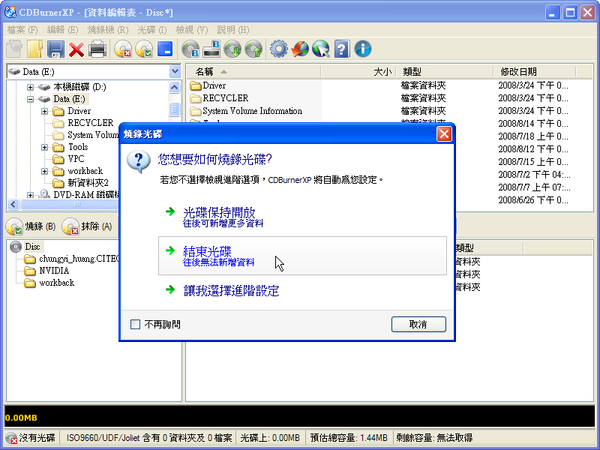Open the 光碟 (I) menu
This screenshot has width=600, height=450.
tap(152, 30)
